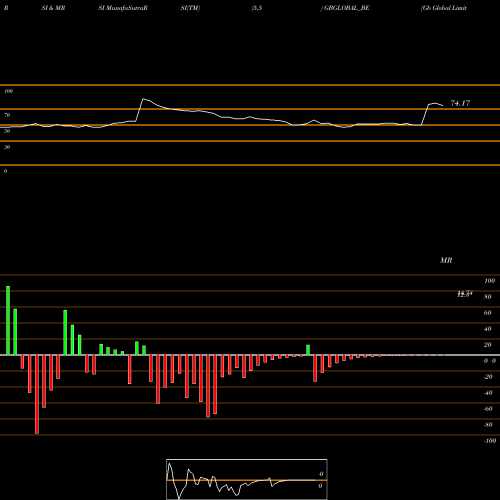Image resolution: width=500 pixels, height=500 pixels.
Task: Click the tallest green histogram bar at left
Action: coord(8,320)
